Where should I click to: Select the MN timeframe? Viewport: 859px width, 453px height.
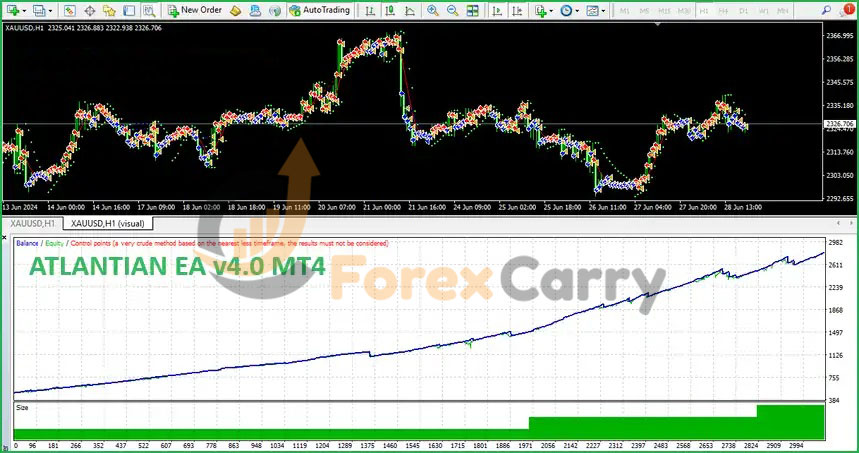click(x=783, y=10)
